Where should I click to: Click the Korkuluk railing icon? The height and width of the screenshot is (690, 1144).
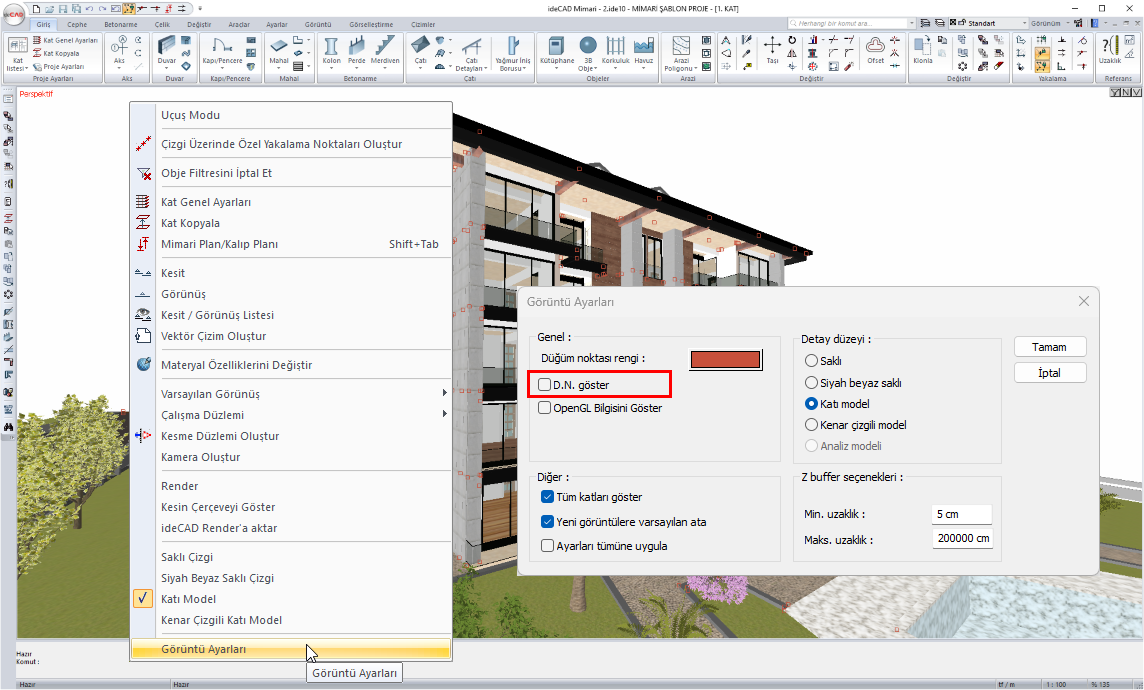point(615,48)
